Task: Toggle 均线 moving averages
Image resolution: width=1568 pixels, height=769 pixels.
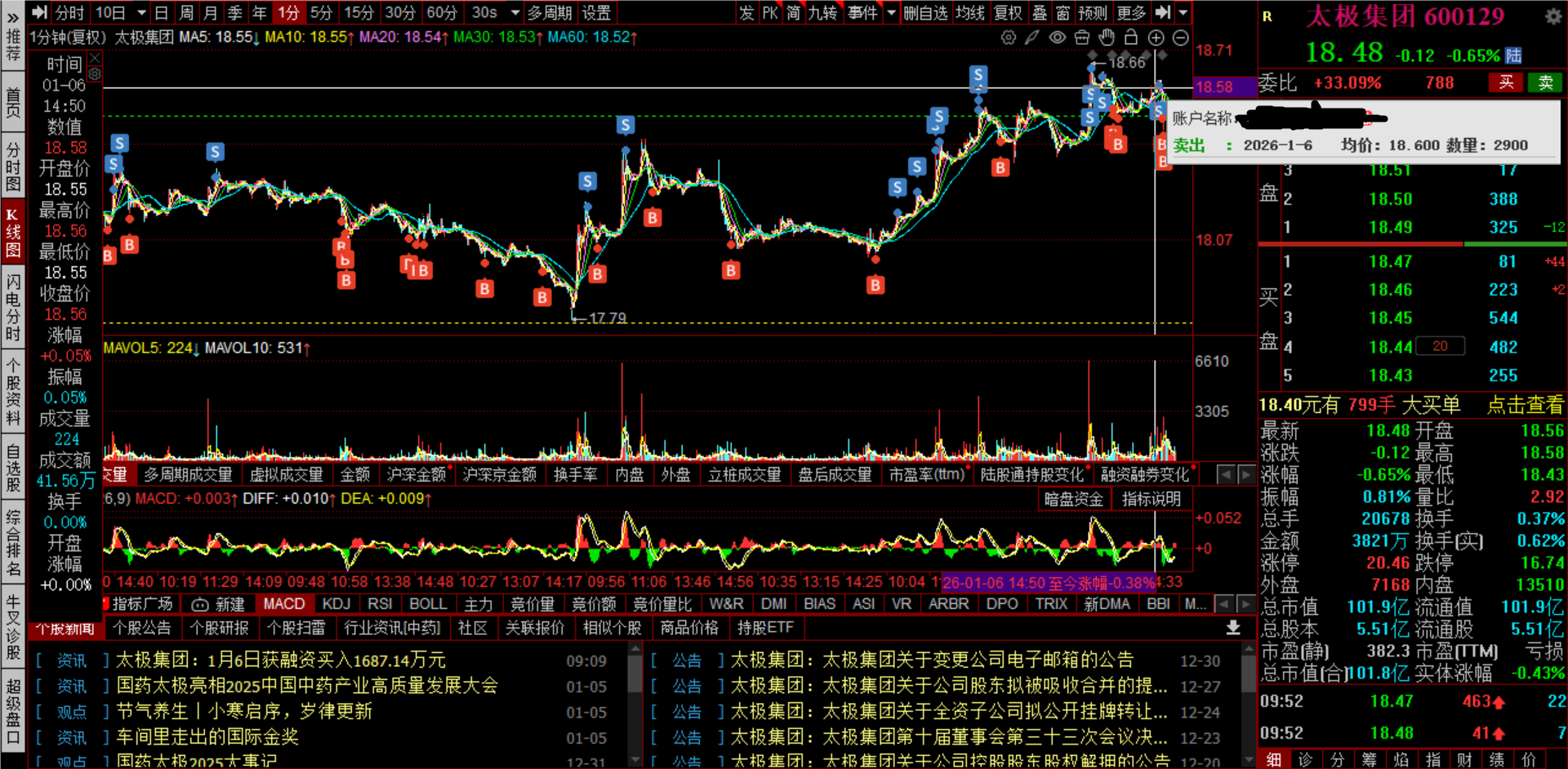Action: click(970, 12)
